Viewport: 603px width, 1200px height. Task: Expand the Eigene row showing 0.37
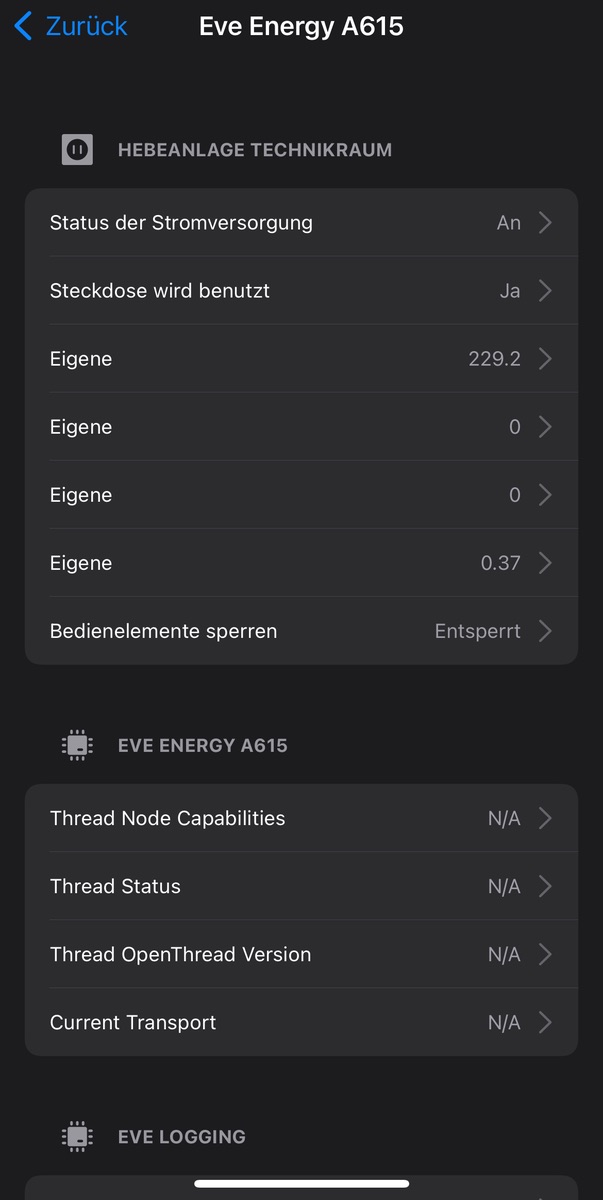(300, 563)
